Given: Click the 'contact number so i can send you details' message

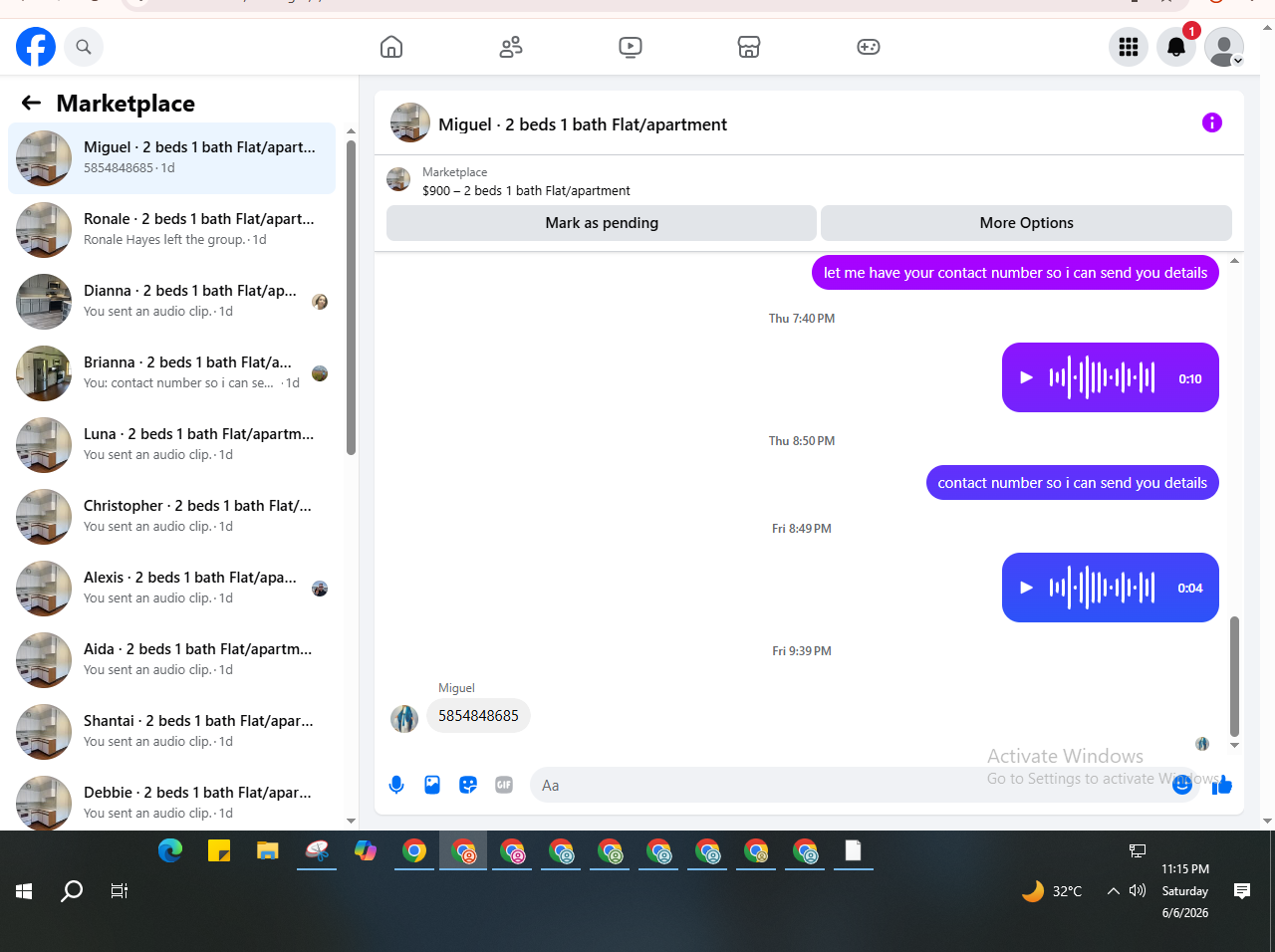Looking at the screenshot, I should tap(1072, 483).
